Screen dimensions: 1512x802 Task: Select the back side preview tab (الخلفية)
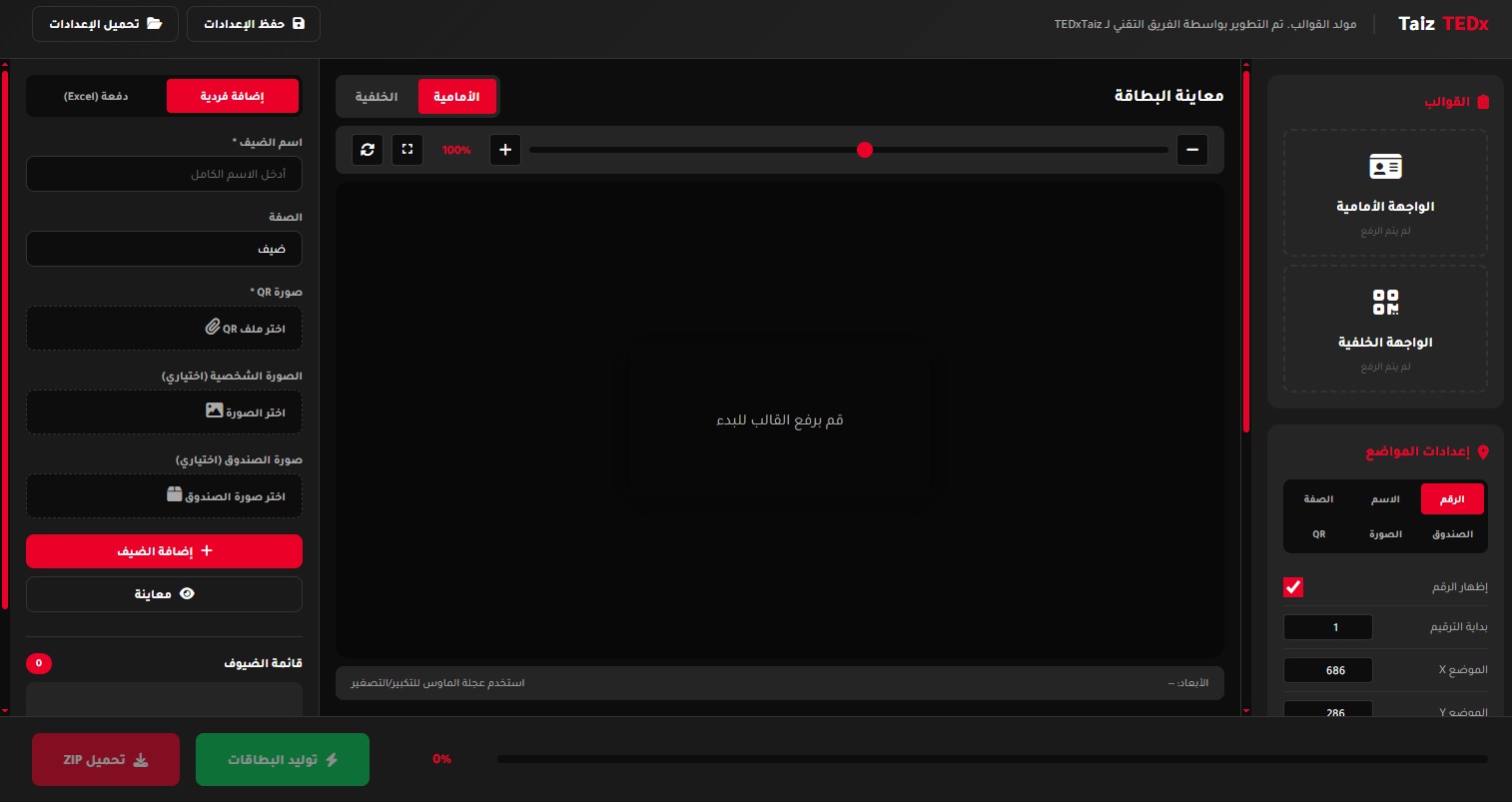tap(377, 97)
